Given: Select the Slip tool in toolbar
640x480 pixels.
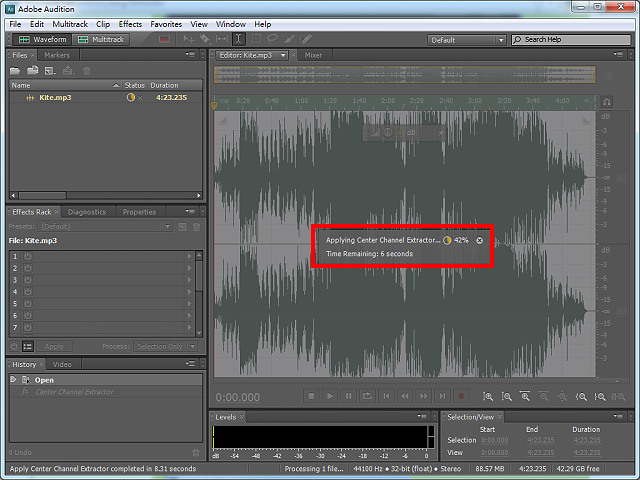Looking at the screenshot, I should (222, 39).
